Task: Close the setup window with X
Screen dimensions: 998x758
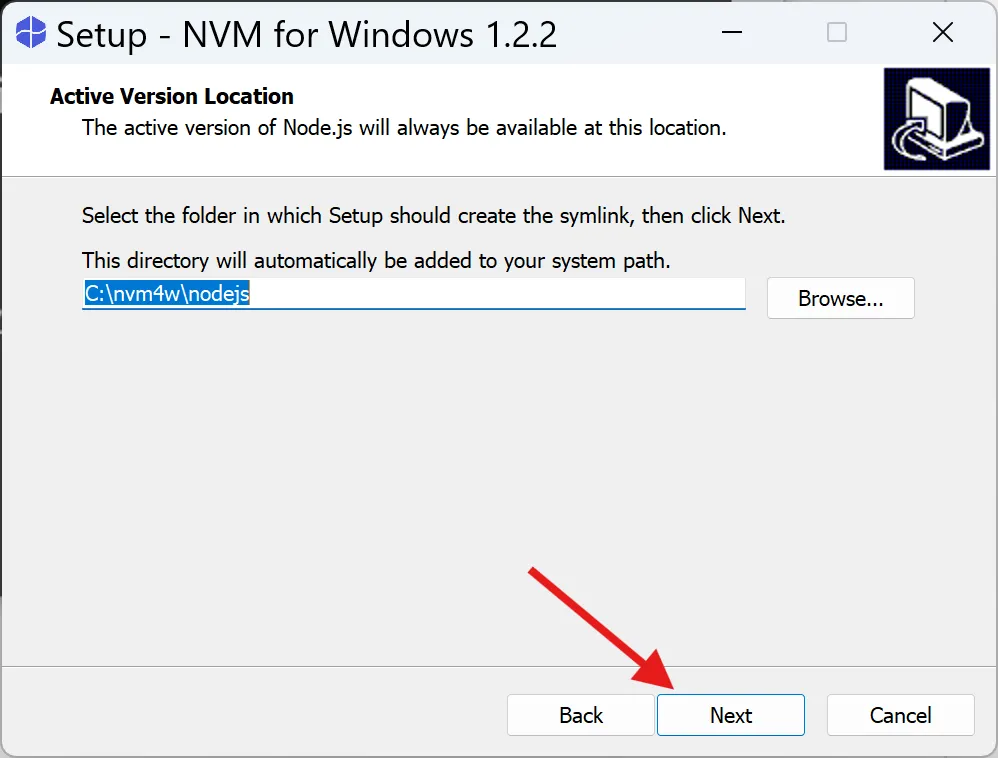Action: (943, 32)
